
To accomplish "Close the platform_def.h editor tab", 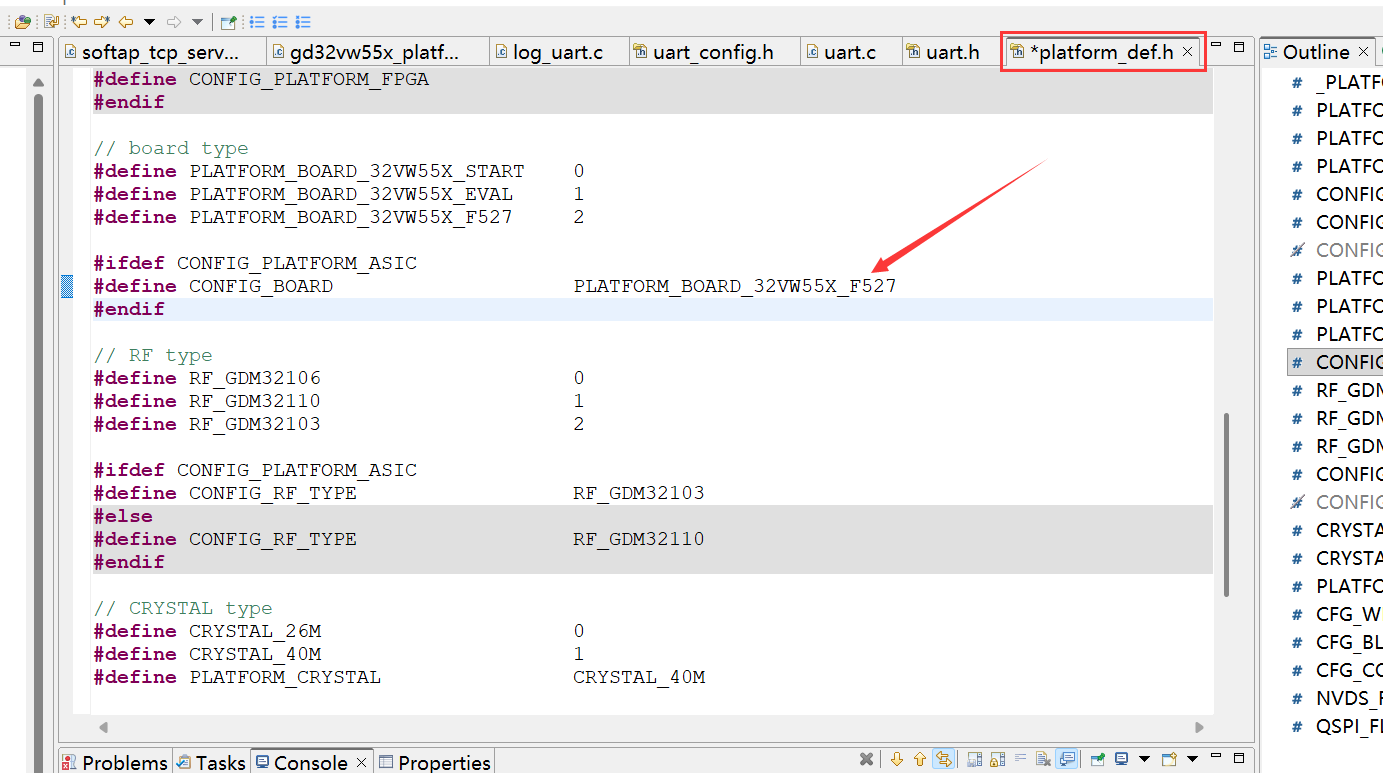I will click(x=1188, y=52).
